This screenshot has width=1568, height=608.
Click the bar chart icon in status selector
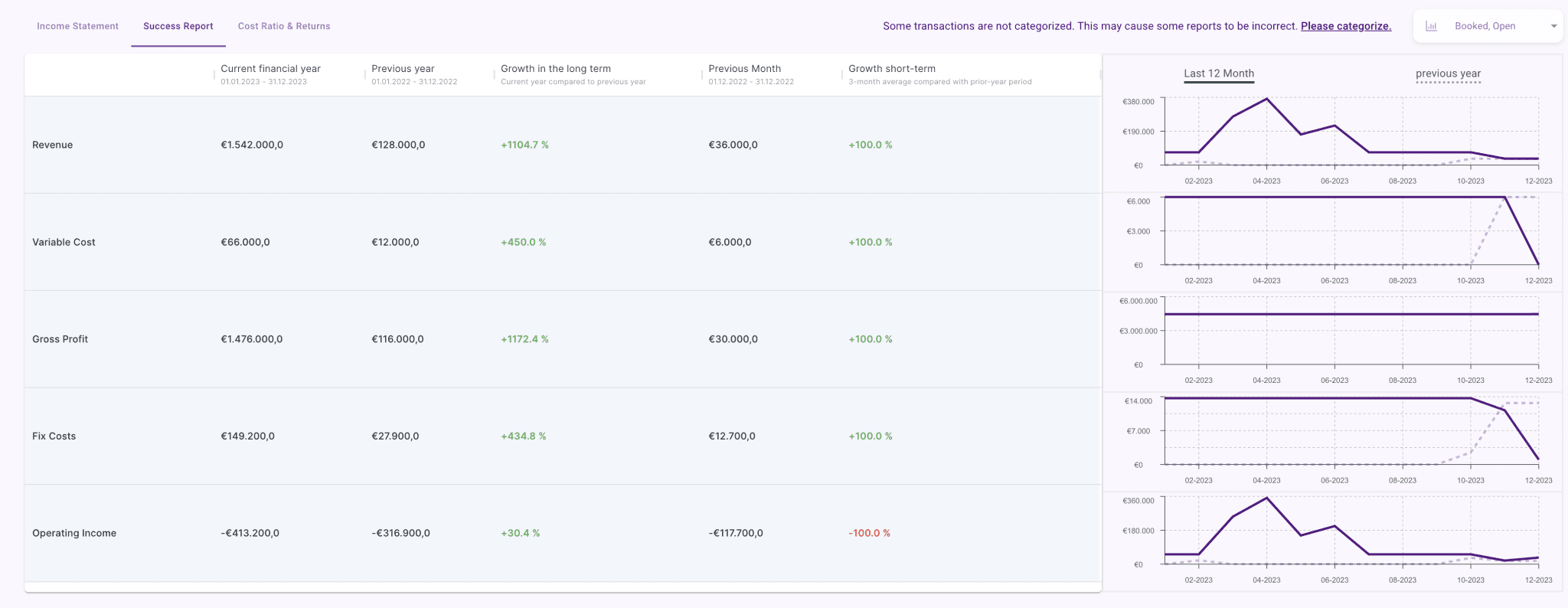[x=1430, y=26]
